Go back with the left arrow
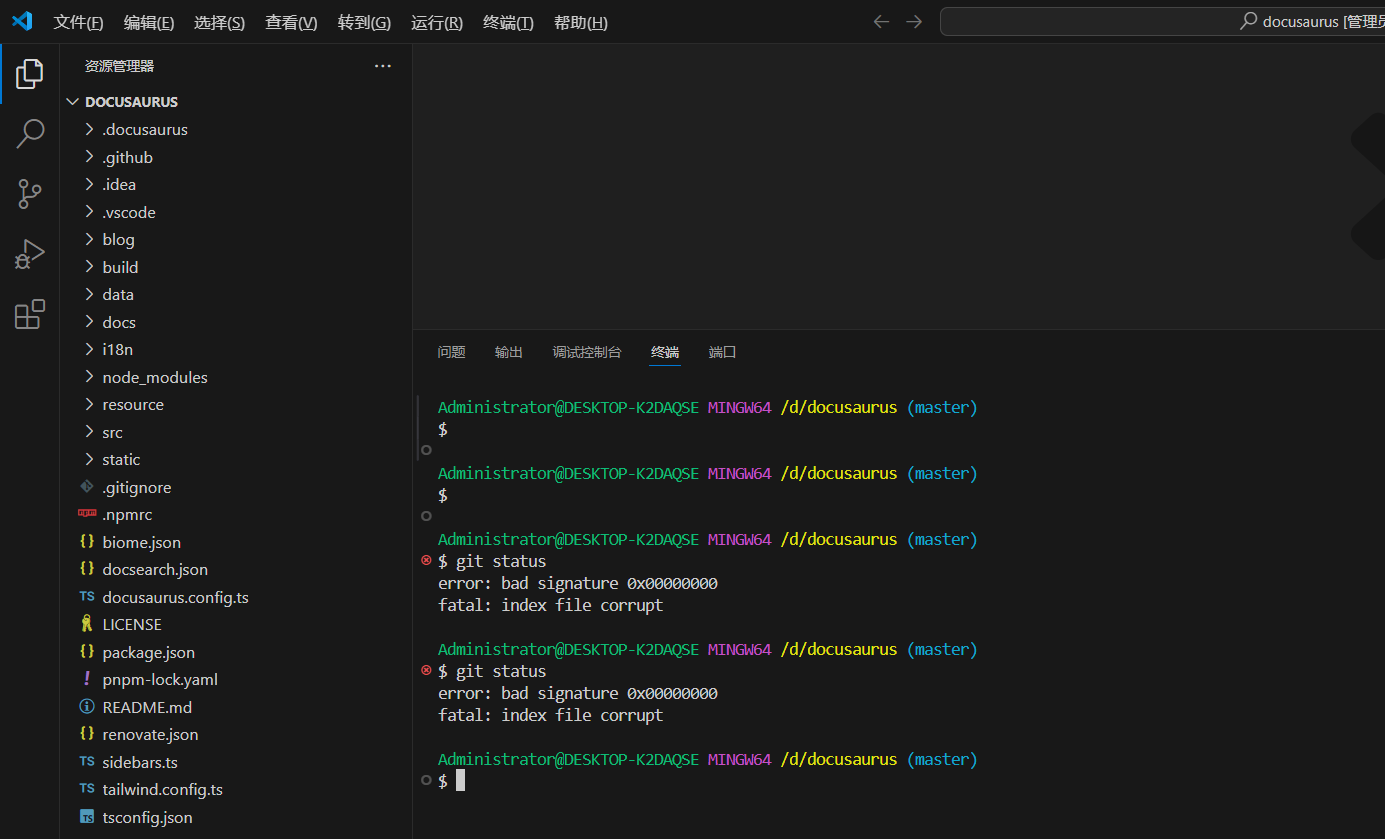The image size is (1385, 839). [881, 22]
